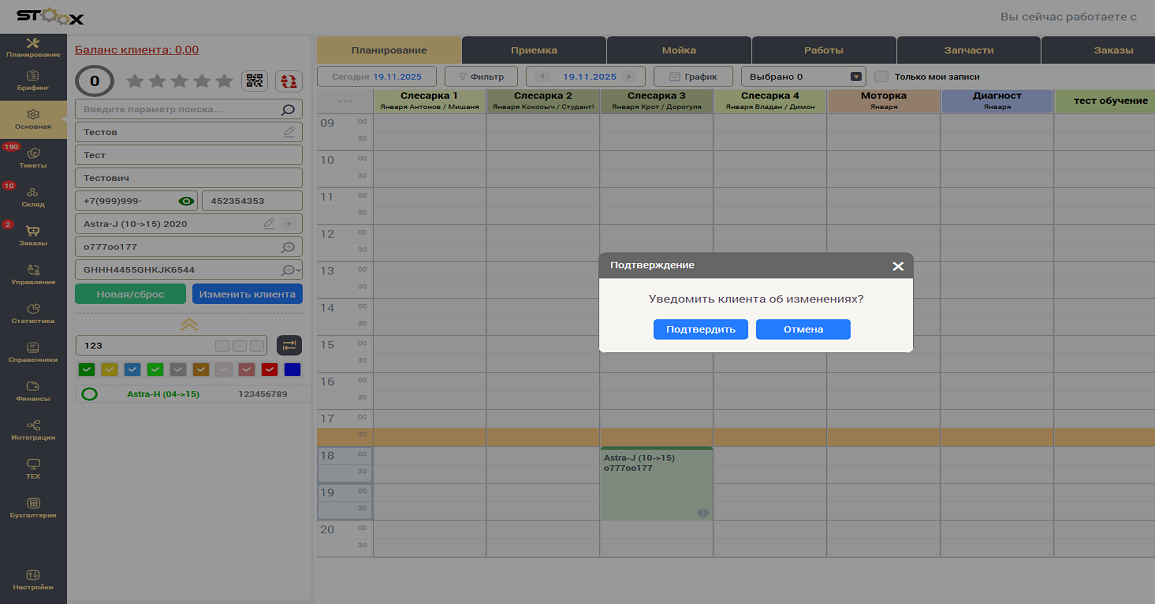Click Отмена in the dialog
The width and height of the screenshot is (1155, 604).
(x=803, y=329)
